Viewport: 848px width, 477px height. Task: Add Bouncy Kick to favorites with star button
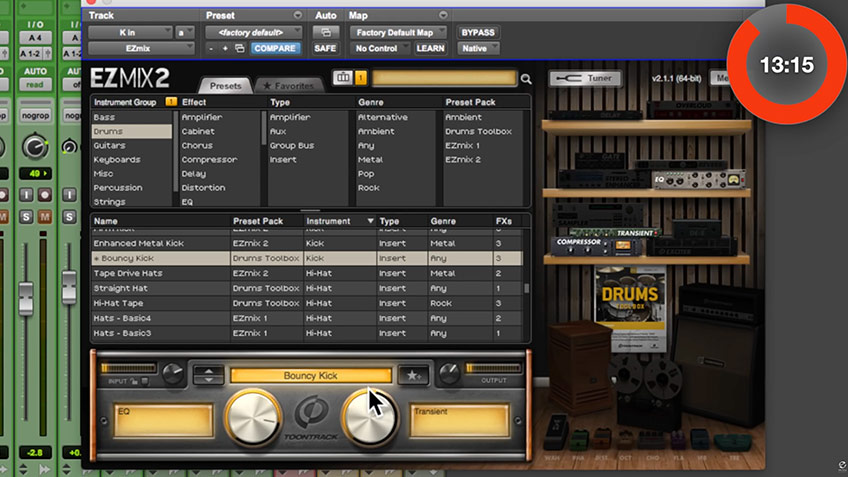(413, 375)
